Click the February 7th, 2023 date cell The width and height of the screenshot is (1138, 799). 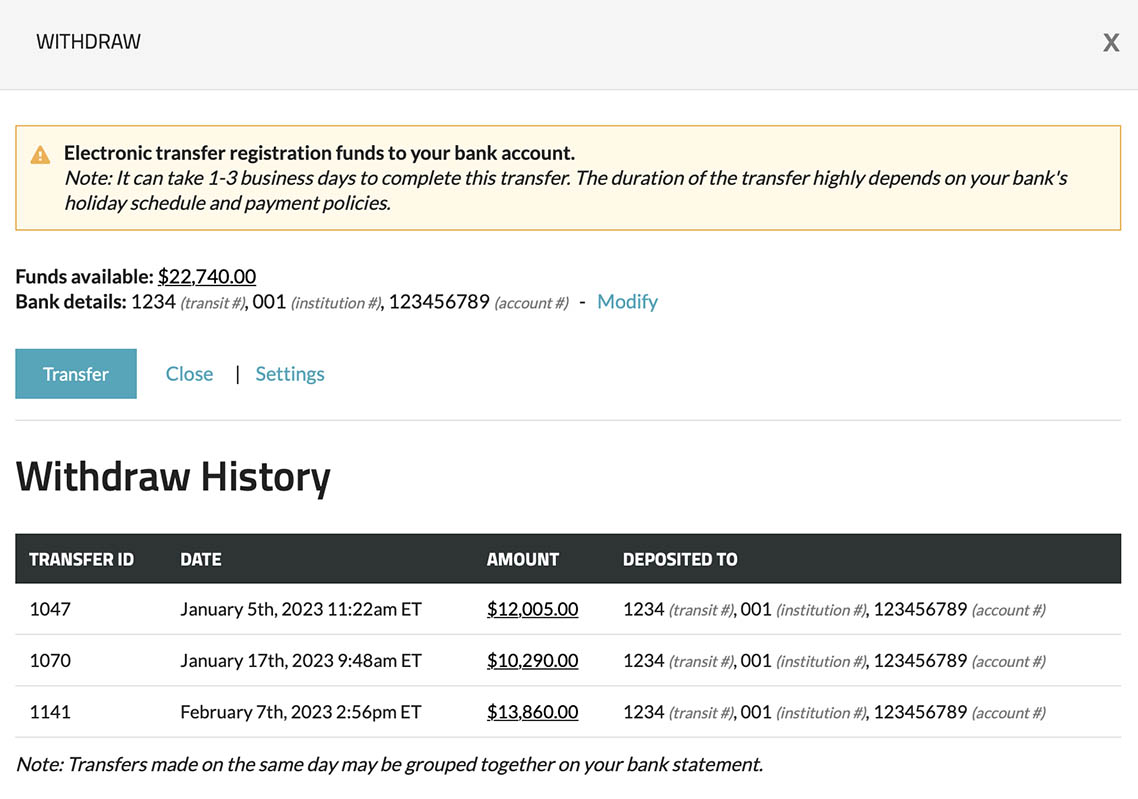[300, 712]
